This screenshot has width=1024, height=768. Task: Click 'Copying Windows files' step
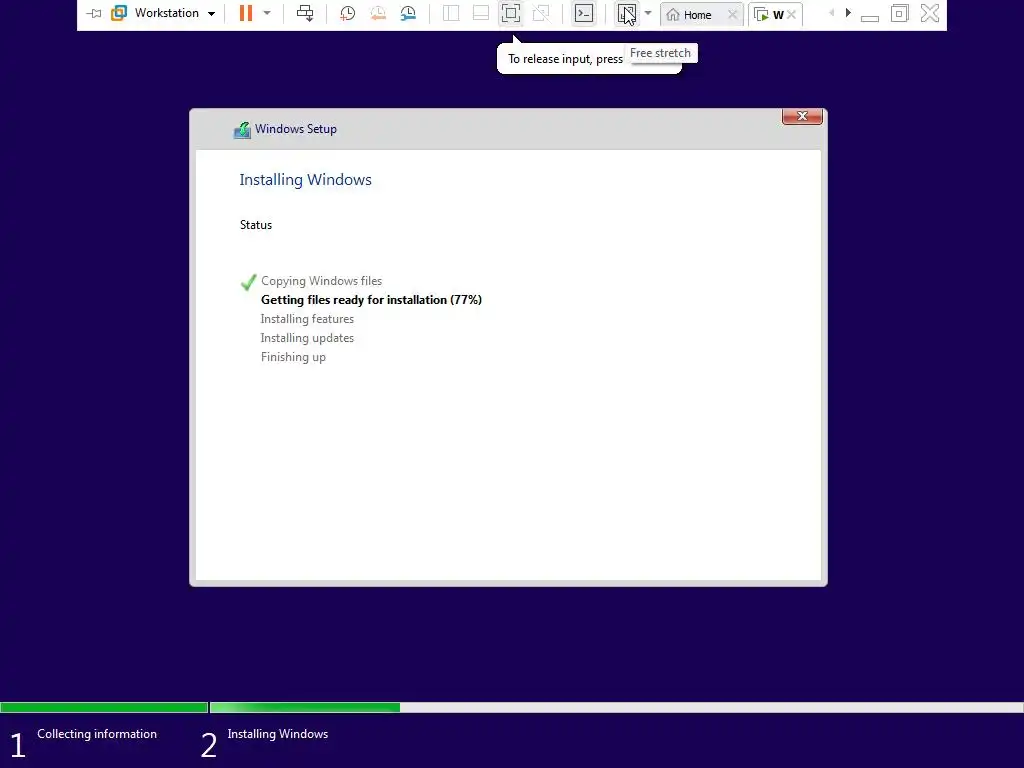(x=321, y=281)
